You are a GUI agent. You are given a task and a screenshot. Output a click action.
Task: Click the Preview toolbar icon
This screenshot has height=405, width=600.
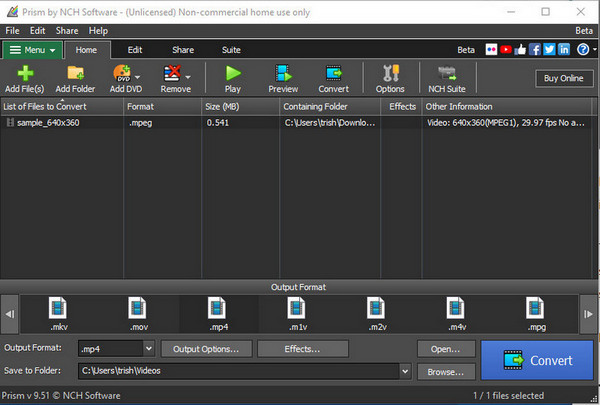(x=283, y=79)
